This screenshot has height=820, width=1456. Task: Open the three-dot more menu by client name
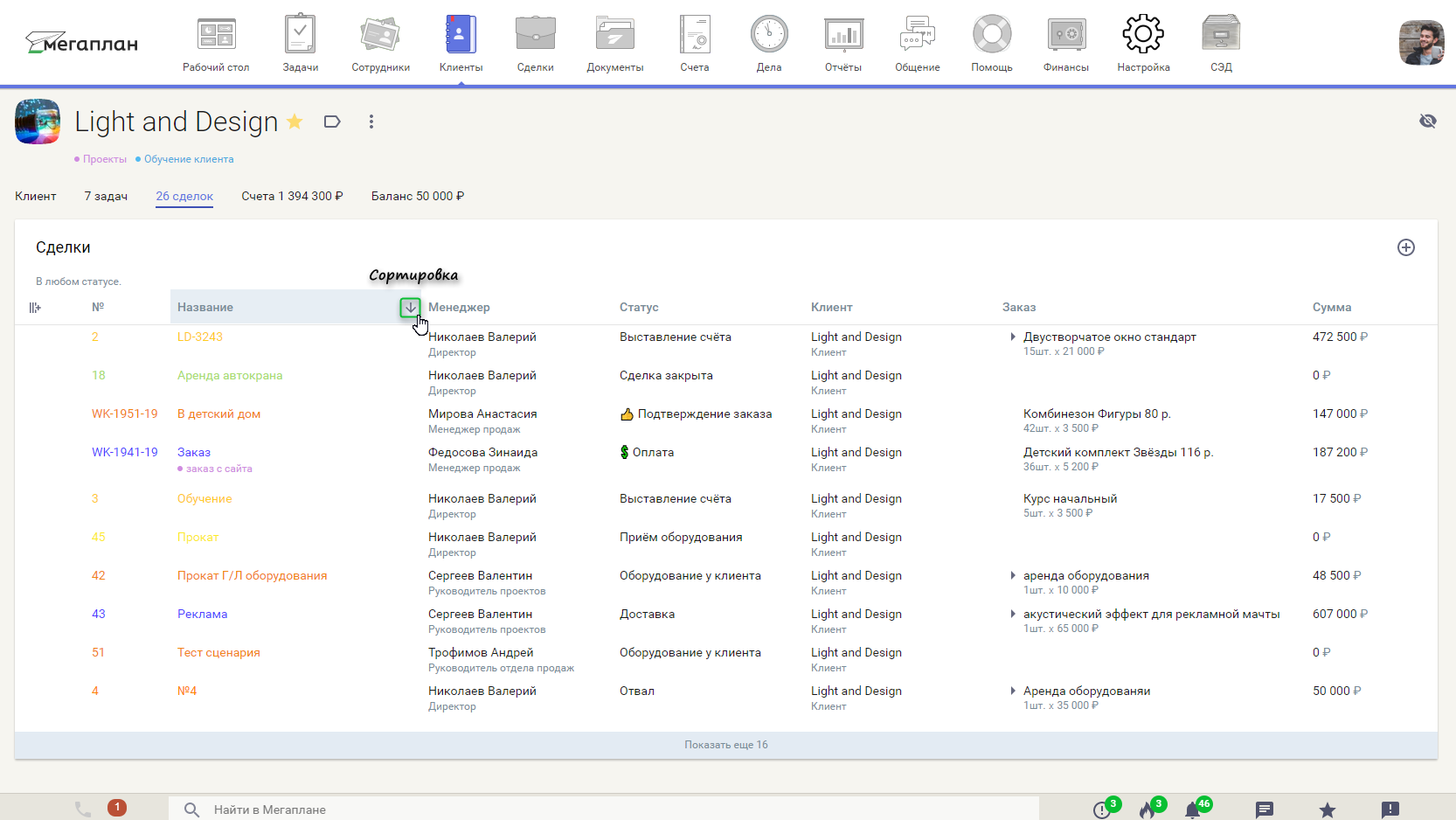click(371, 122)
